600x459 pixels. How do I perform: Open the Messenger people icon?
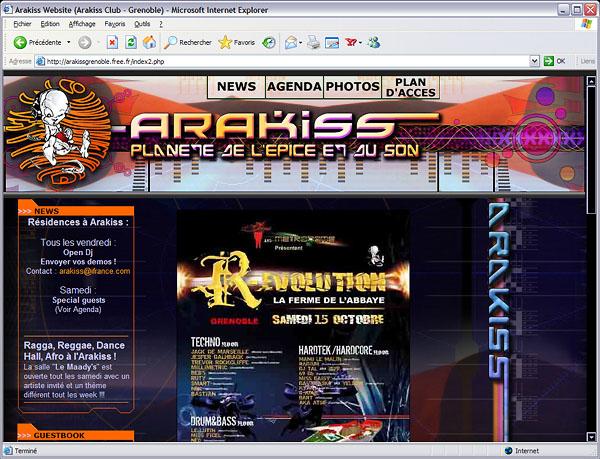373,42
